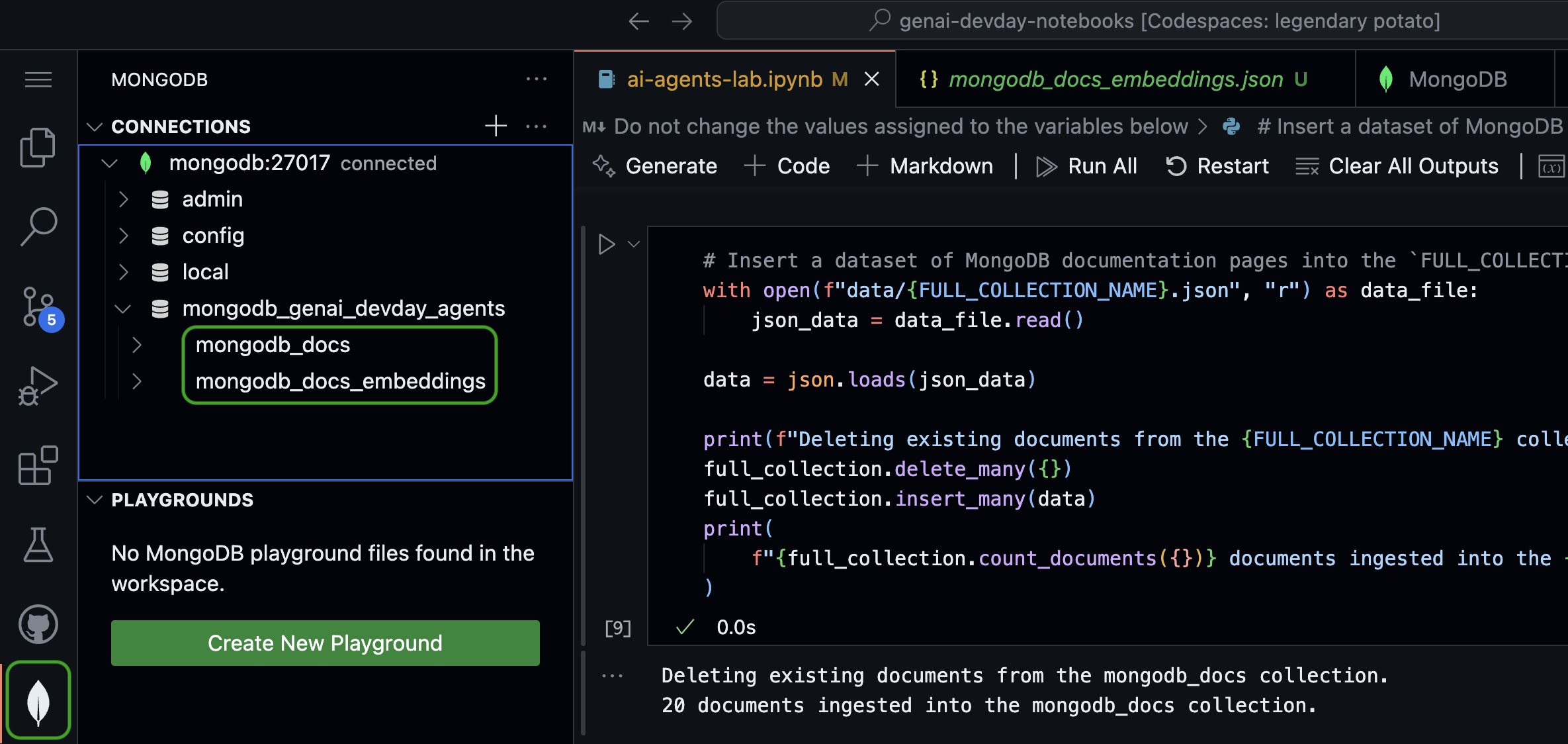Run the notebook cell
This screenshot has height=744, width=1568.
click(606, 244)
